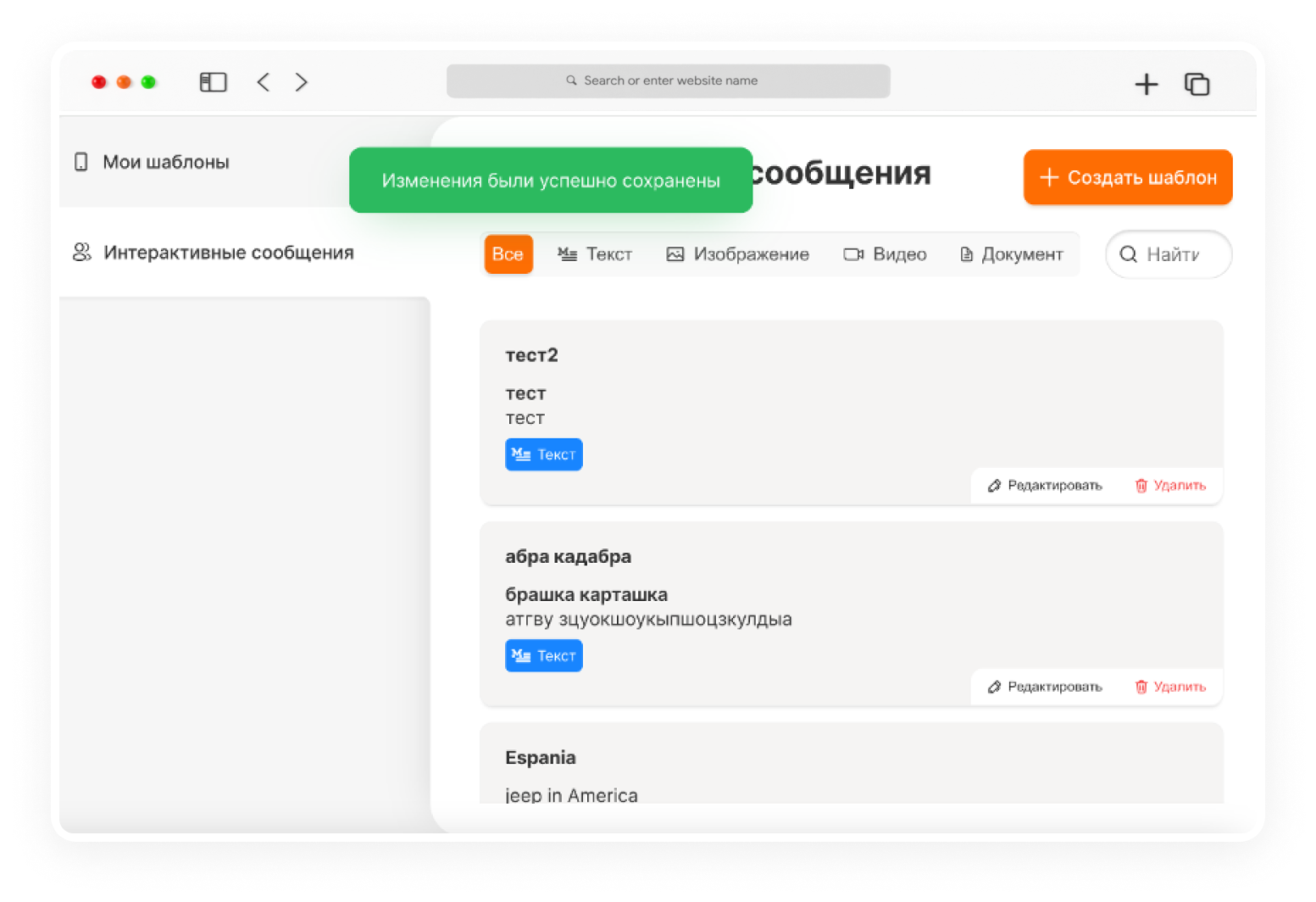This screenshot has height=902, width=1316.
Task: Select the Все filter tab
Action: (508, 254)
